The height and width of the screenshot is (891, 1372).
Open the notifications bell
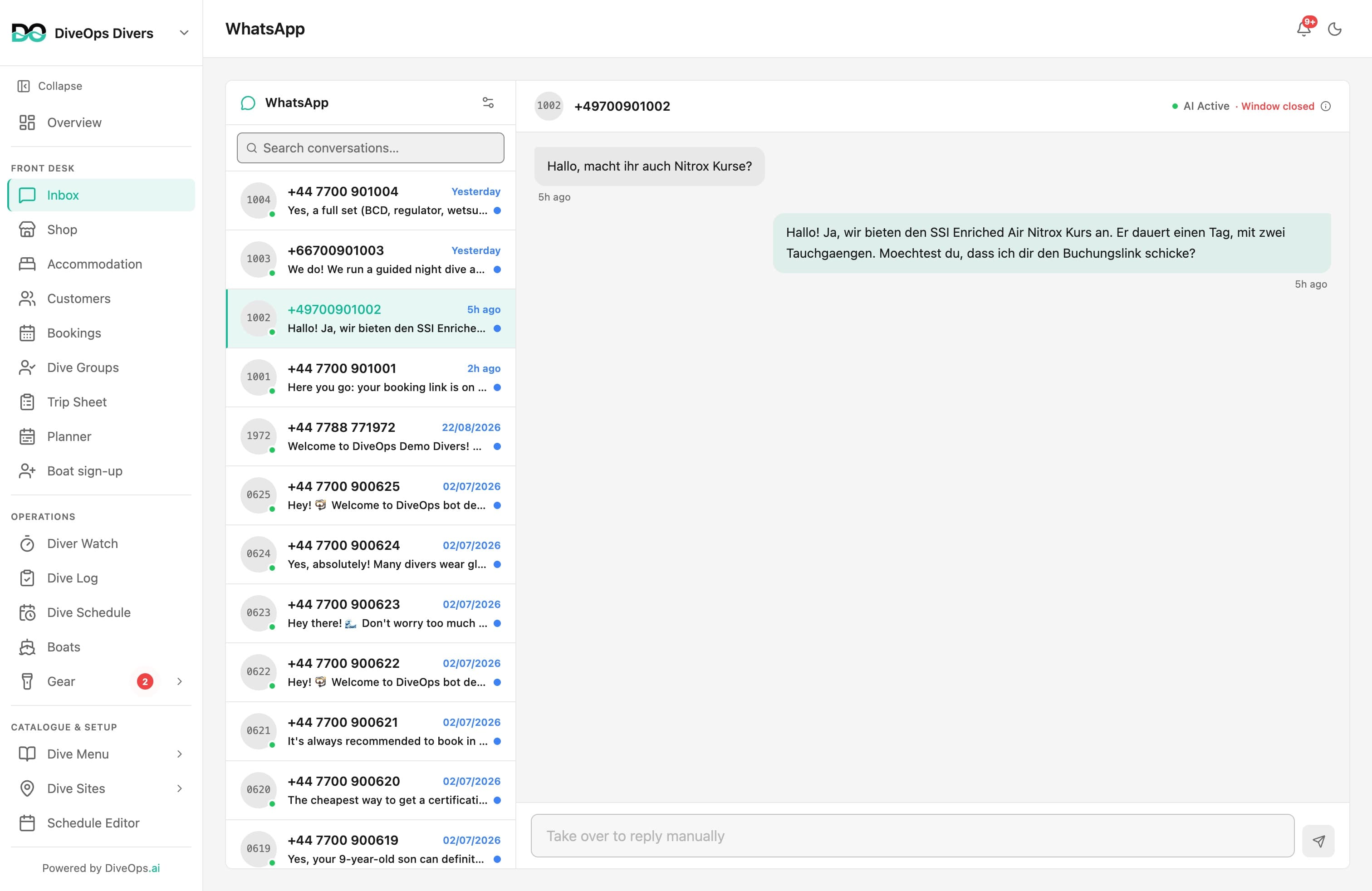1304,29
